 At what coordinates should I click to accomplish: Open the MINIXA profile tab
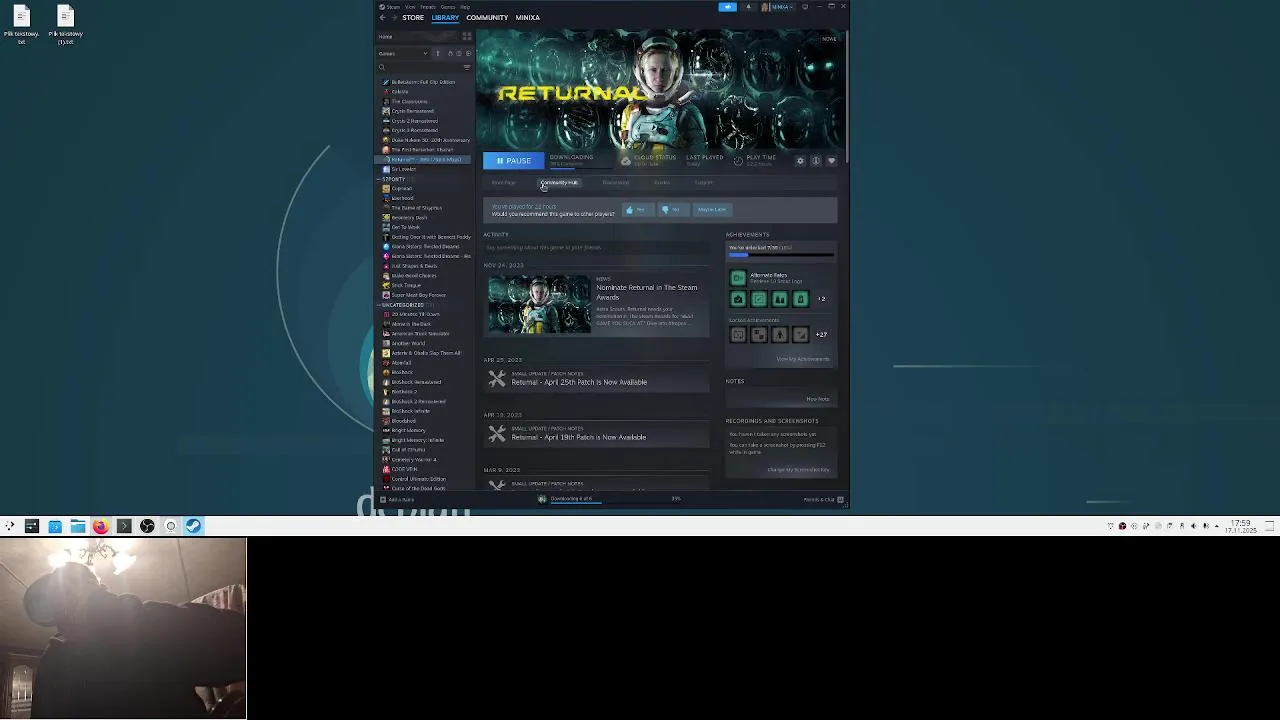[x=527, y=17]
